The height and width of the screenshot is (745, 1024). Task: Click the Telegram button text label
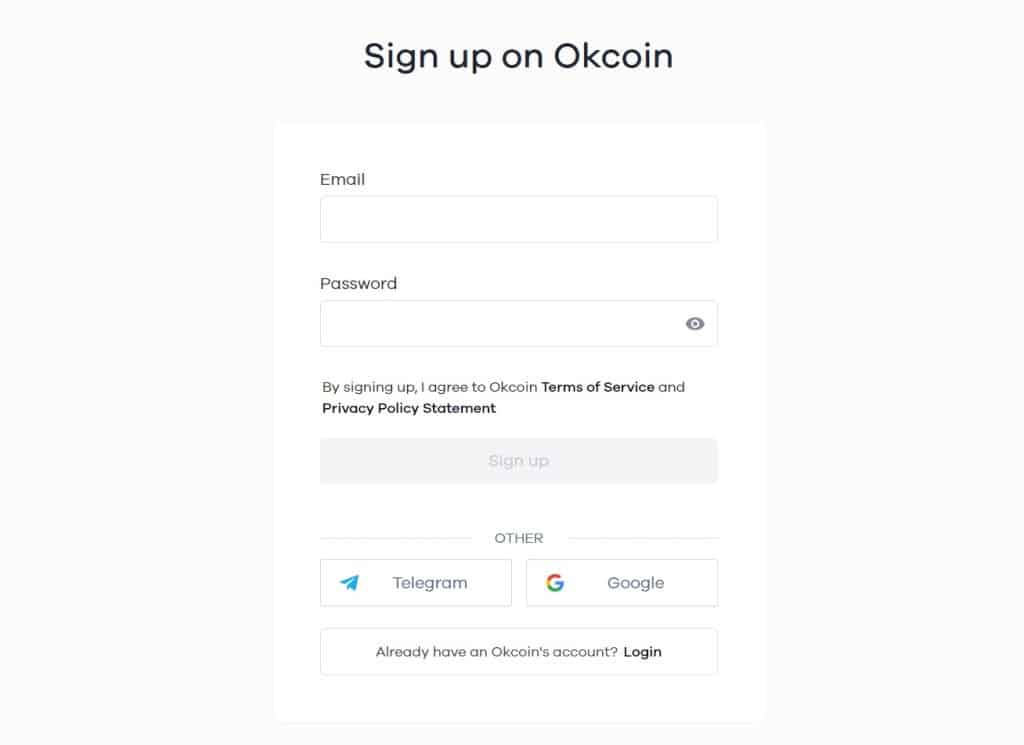[432, 582]
